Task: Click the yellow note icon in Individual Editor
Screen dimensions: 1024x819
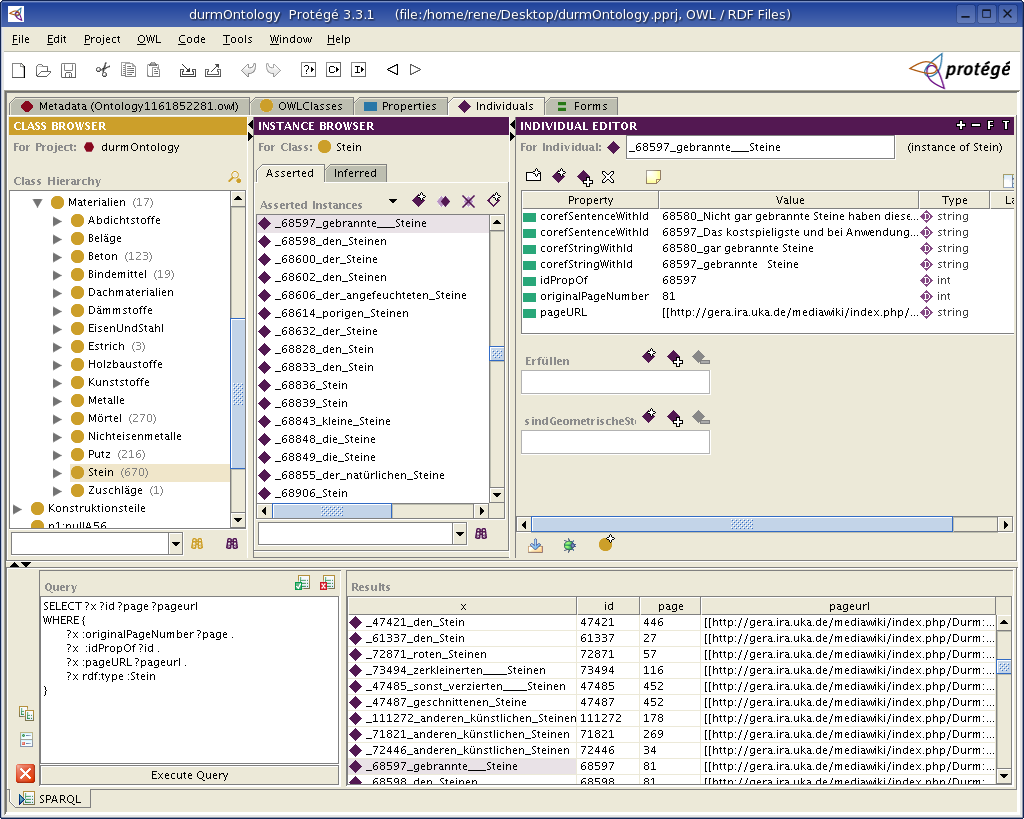Action: pos(653,177)
